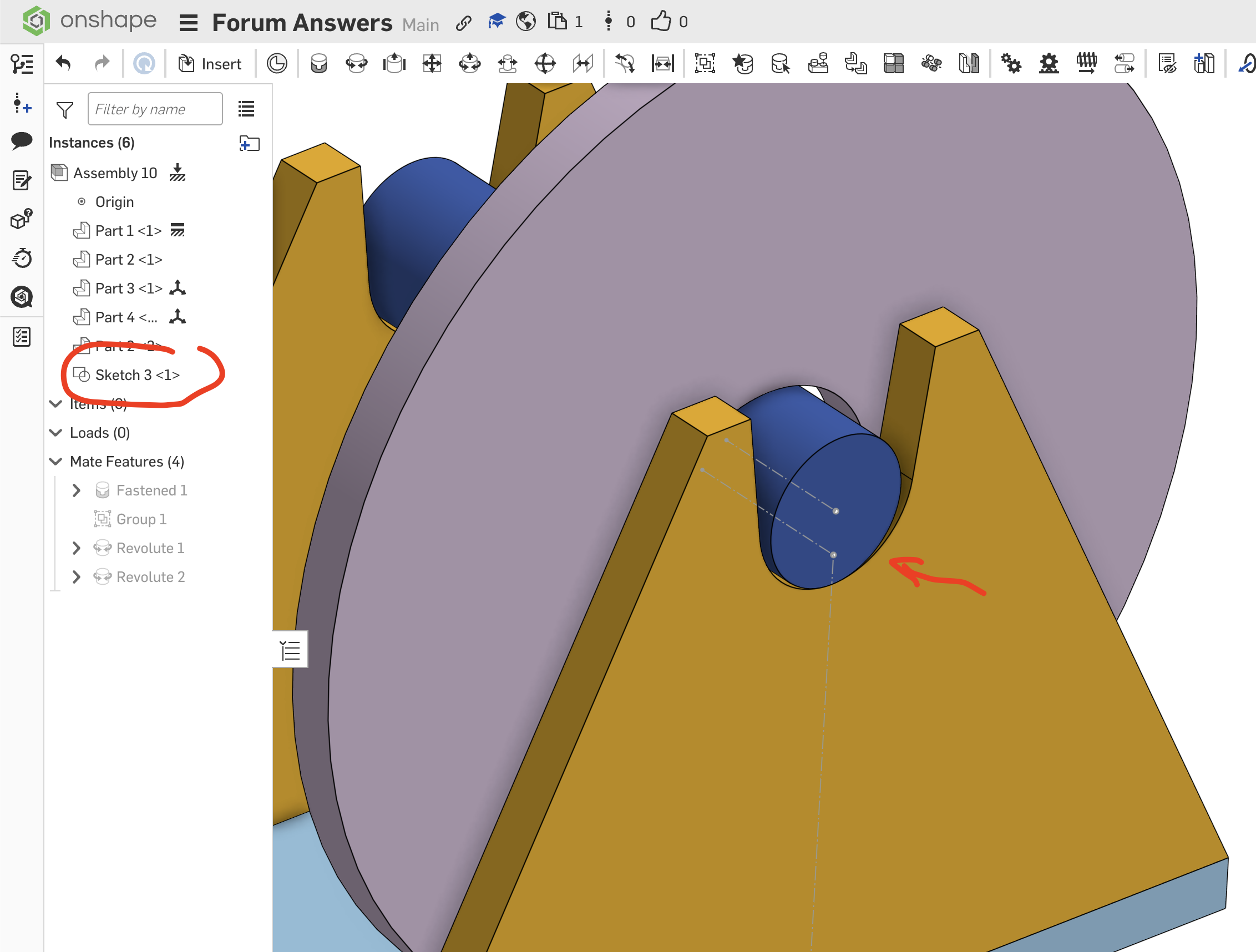The width and height of the screenshot is (1256, 952).
Task: Open the hamburger document menu
Action: click(188, 23)
